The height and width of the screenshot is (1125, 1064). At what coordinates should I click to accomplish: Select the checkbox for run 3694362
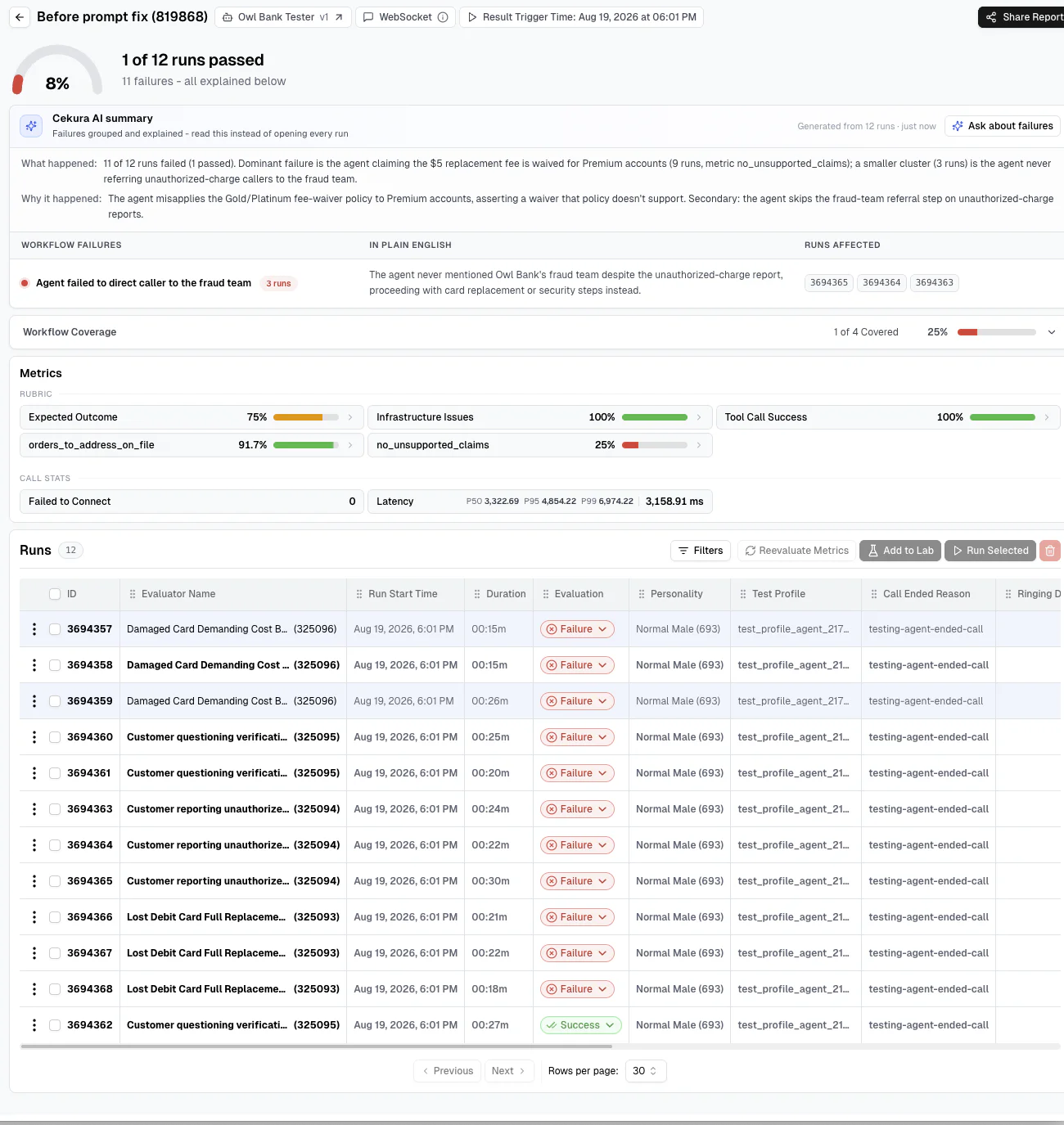[x=55, y=1025]
